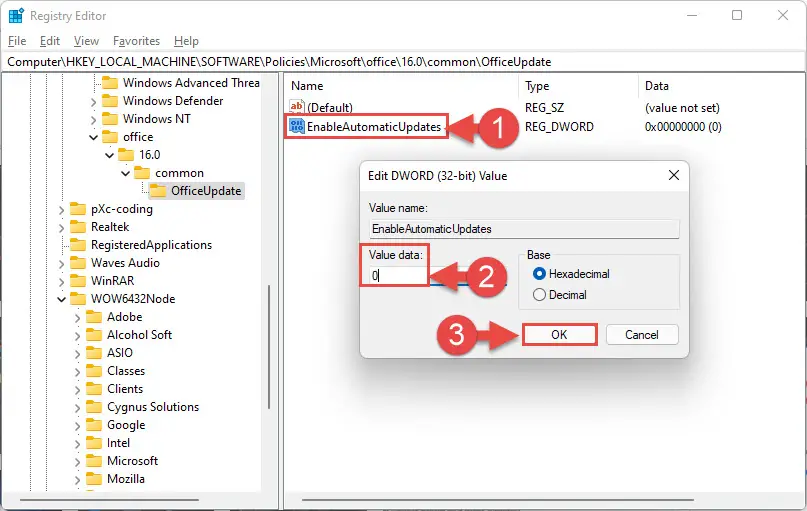Select the Mozilla key folder icon
807x511 pixels.
[94, 479]
